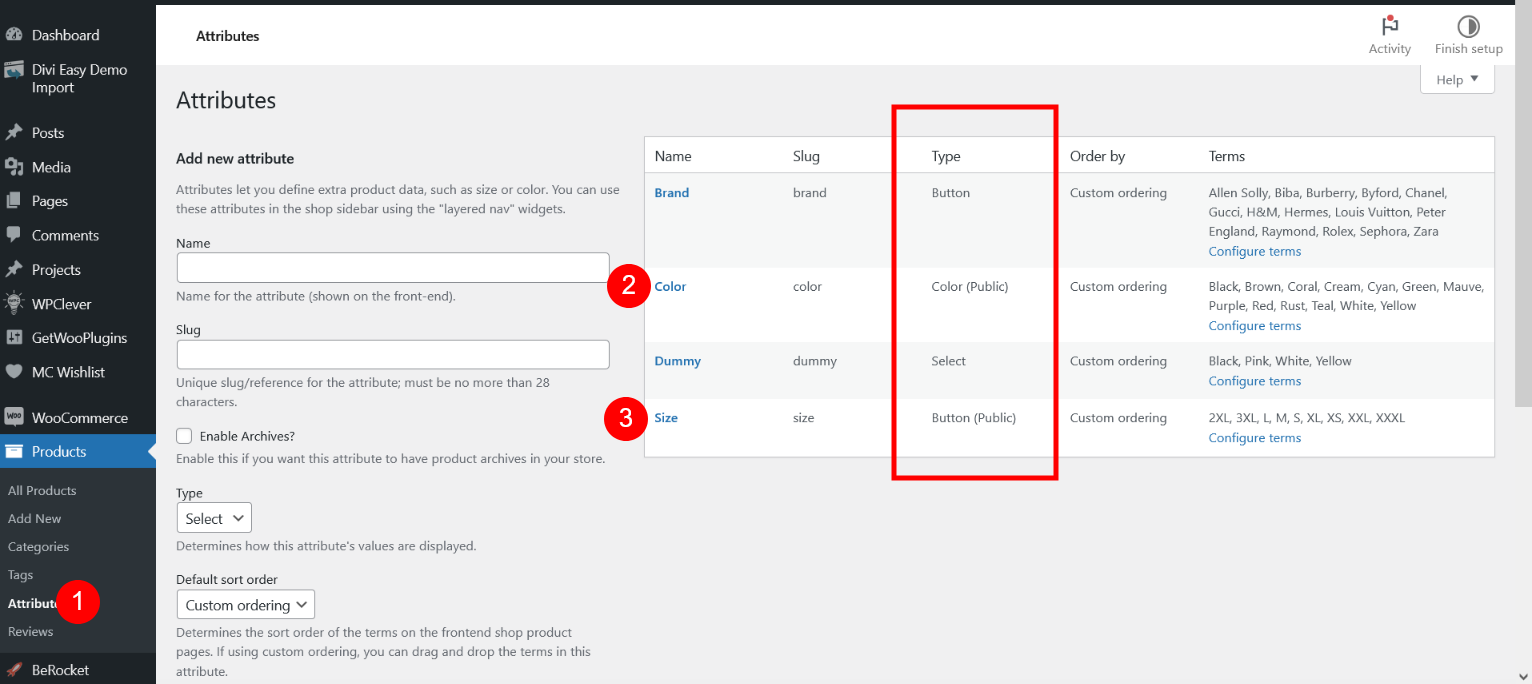The image size is (1532, 684).
Task: Click the Type column header
Action: (946, 156)
